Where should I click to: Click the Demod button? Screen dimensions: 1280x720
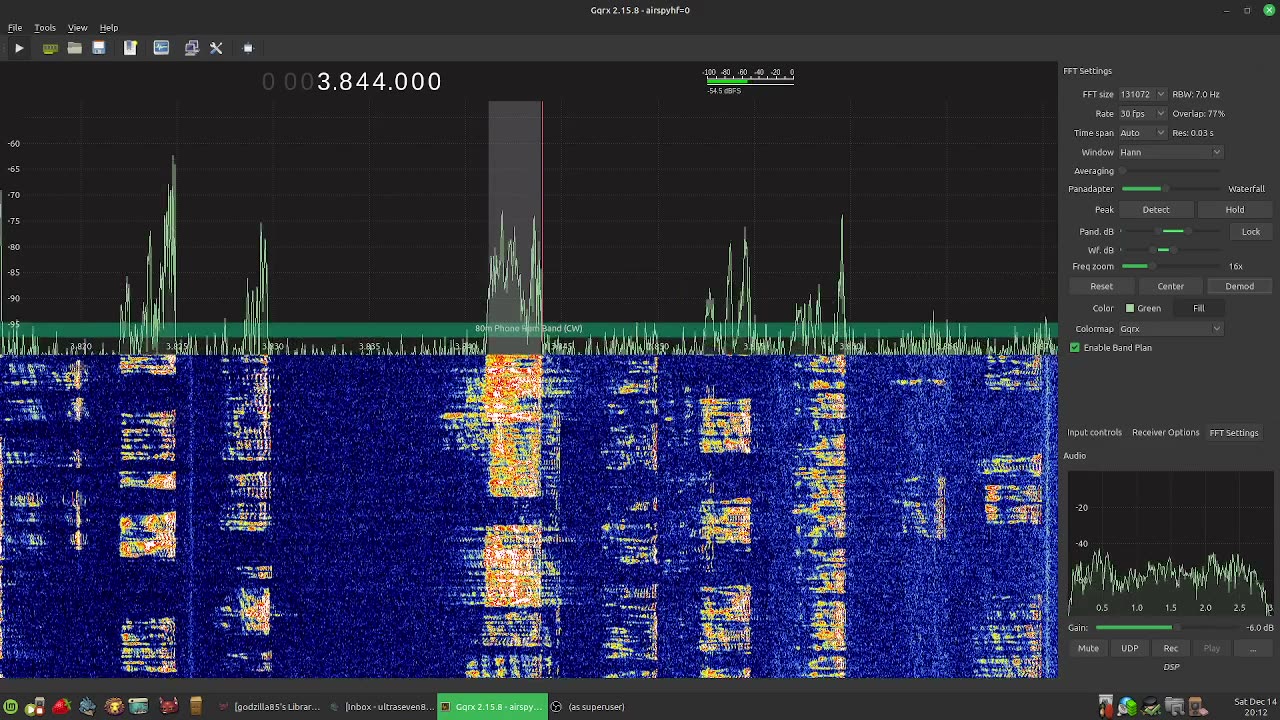click(1239, 287)
